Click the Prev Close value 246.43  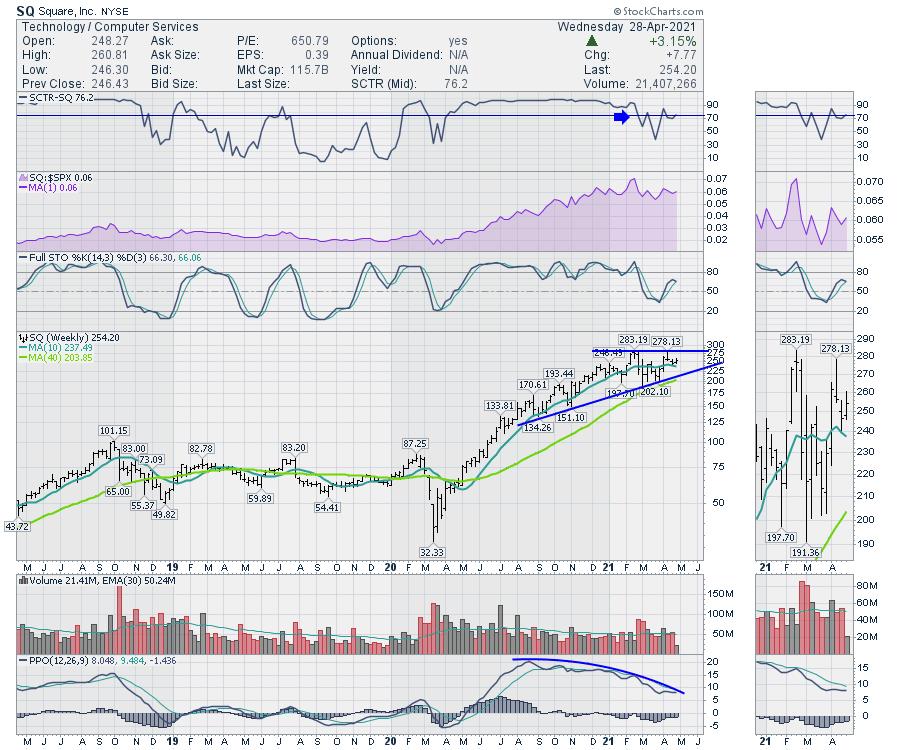pos(110,84)
